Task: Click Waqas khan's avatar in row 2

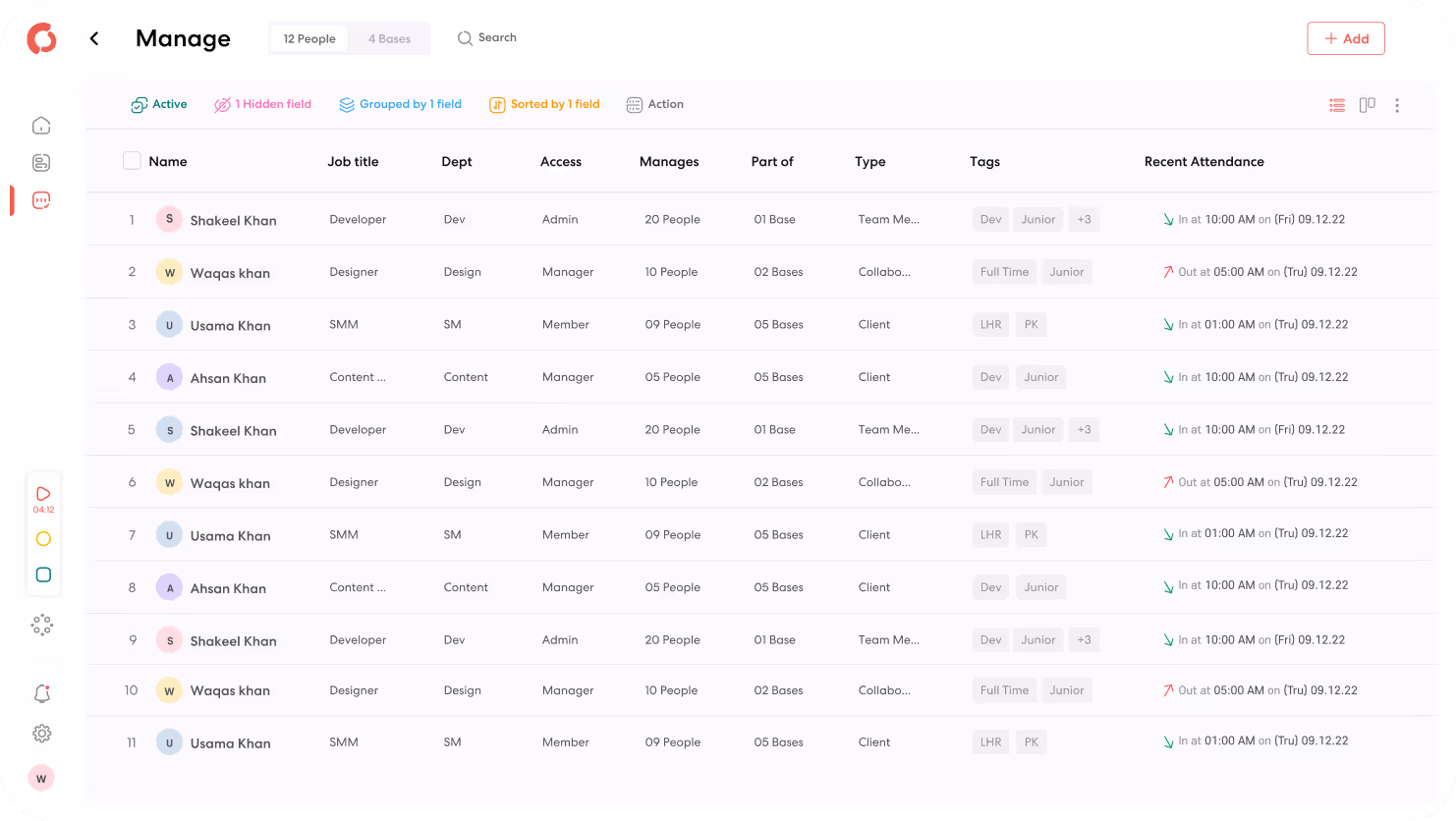Action: click(x=169, y=272)
